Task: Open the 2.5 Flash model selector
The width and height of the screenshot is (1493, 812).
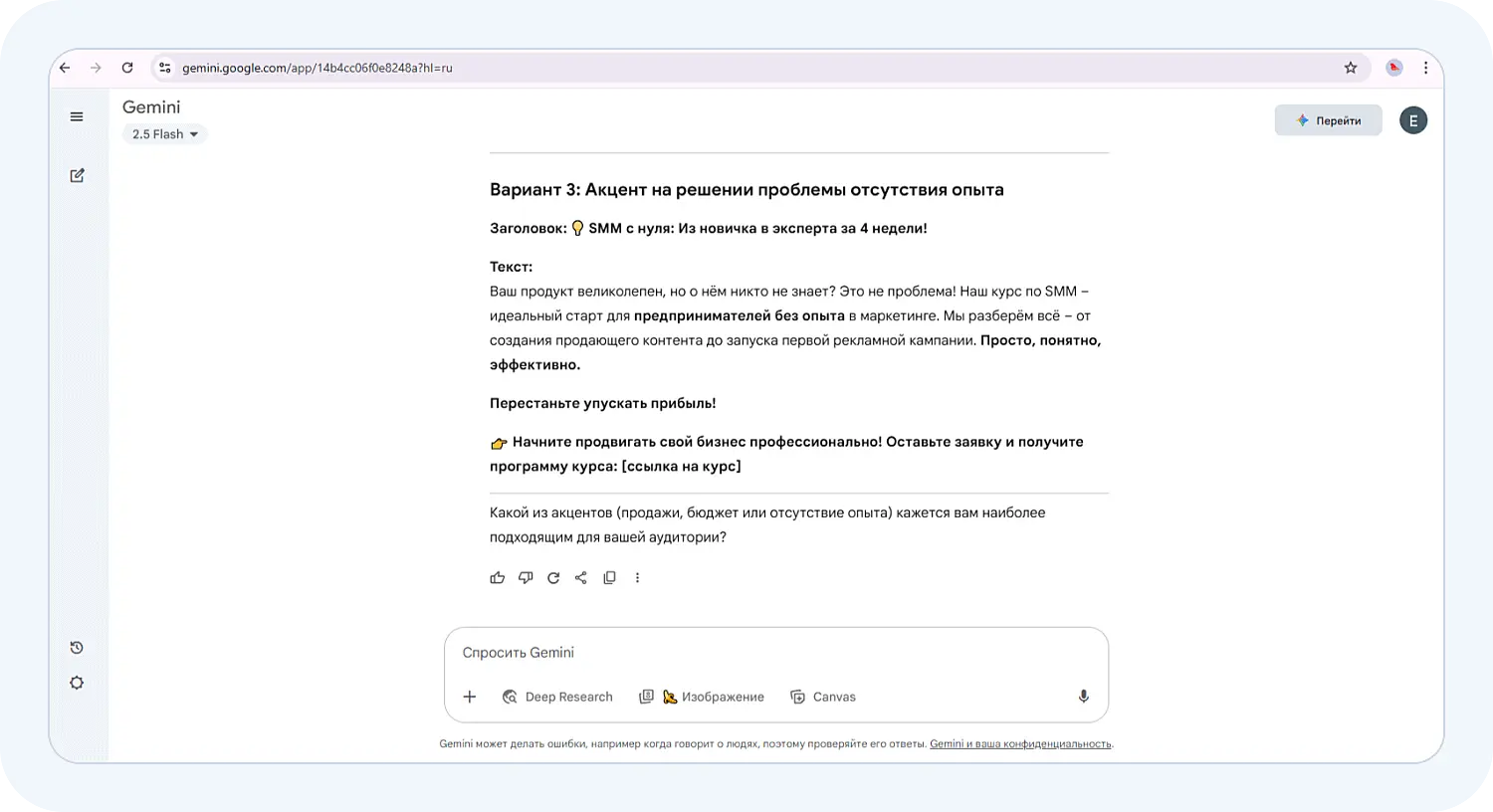Action: 163,133
